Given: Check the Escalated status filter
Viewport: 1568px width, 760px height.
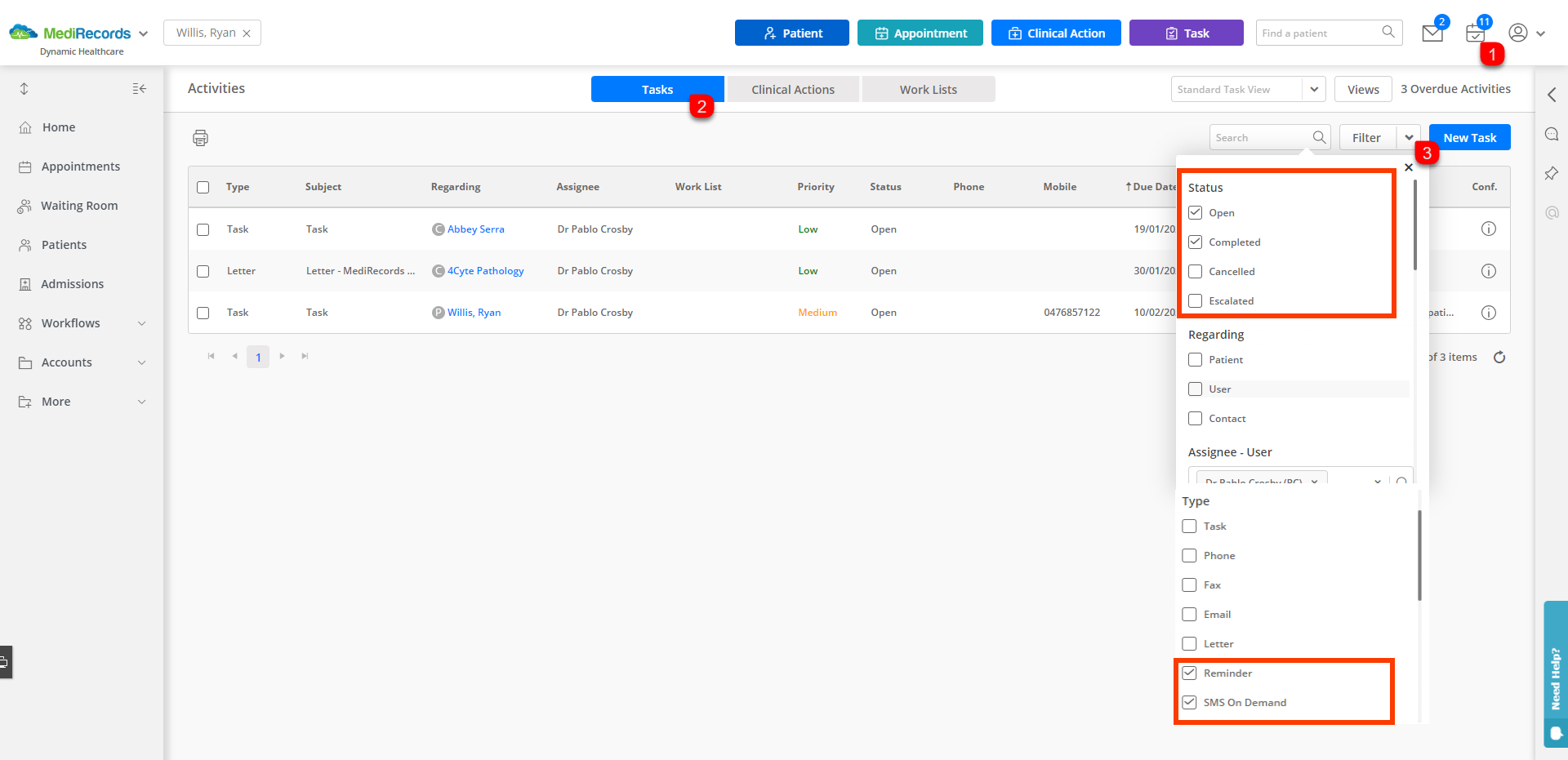Looking at the screenshot, I should pos(1195,300).
